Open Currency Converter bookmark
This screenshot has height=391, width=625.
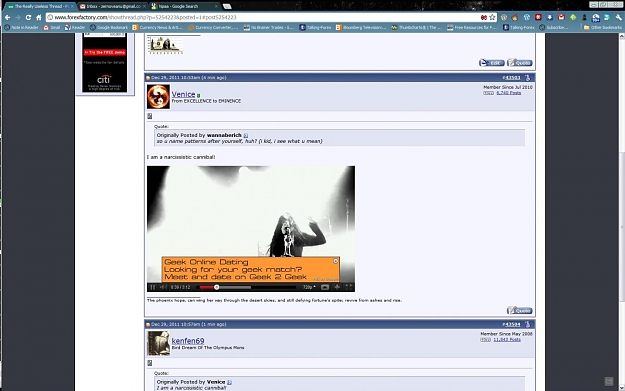click(213, 28)
